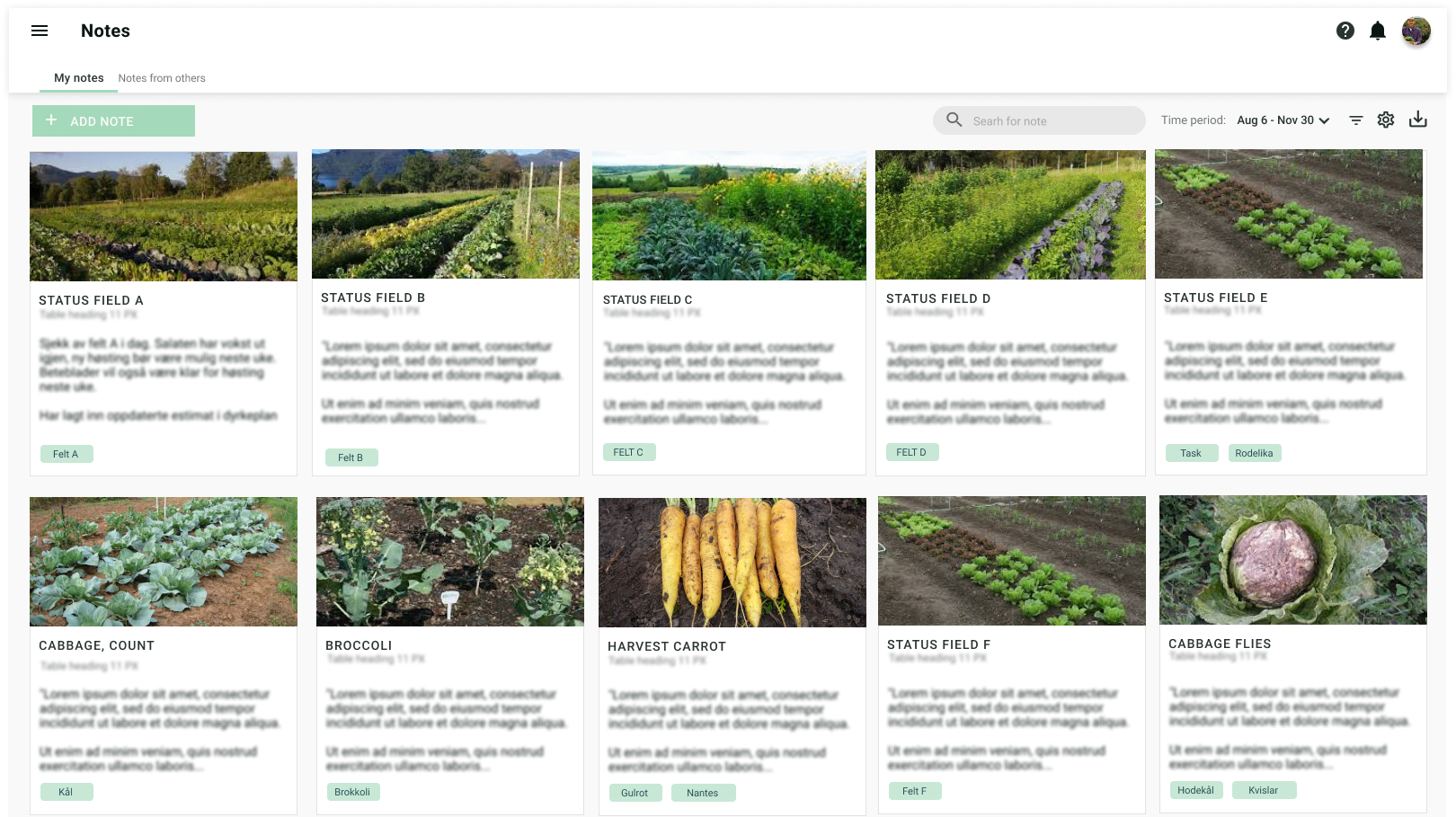Open the hamburger navigation menu
The height and width of the screenshot is (817, 1456).
click(40, 31)
